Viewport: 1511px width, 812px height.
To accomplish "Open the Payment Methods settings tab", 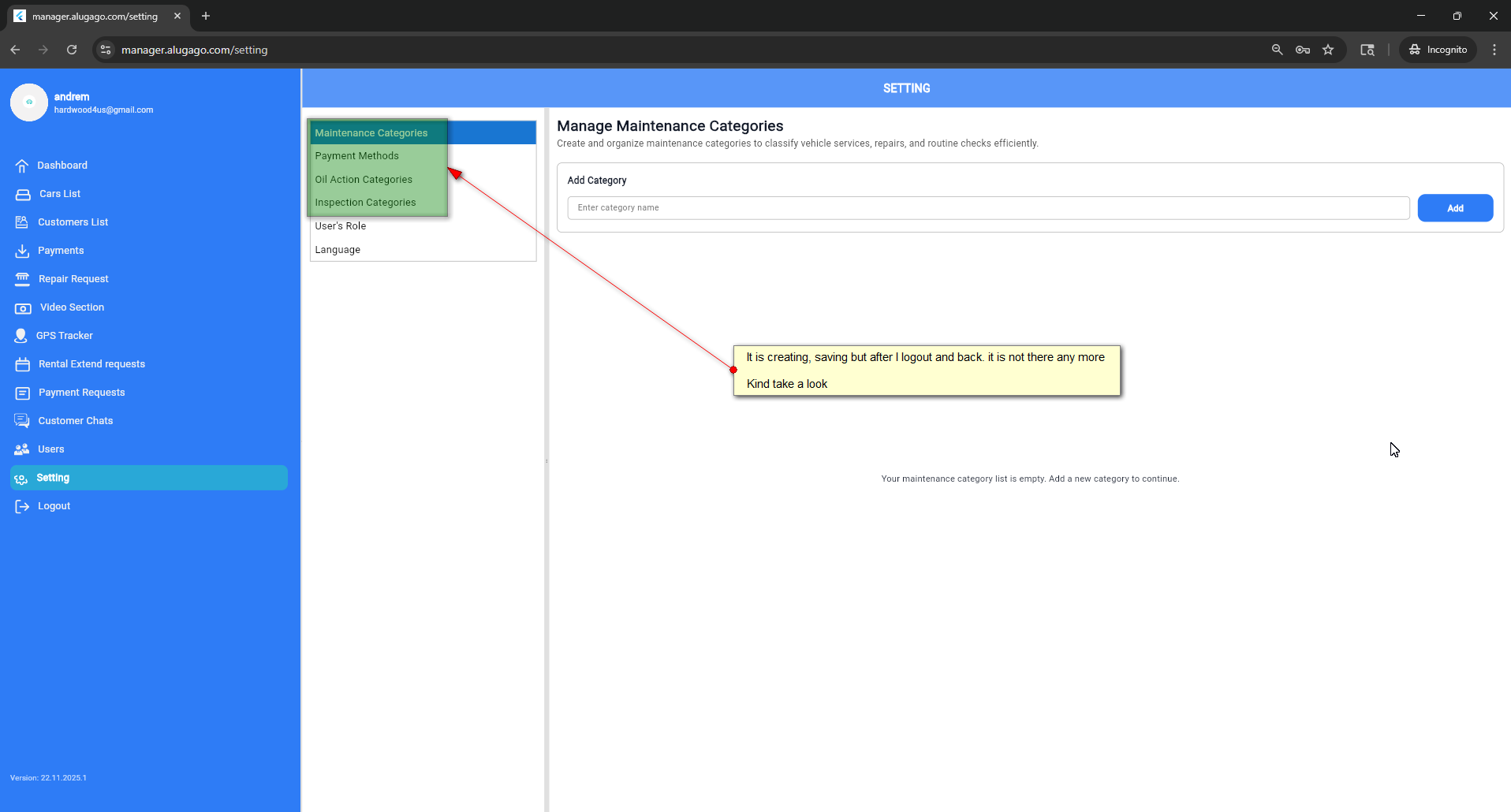I will [x=356, y=156].
